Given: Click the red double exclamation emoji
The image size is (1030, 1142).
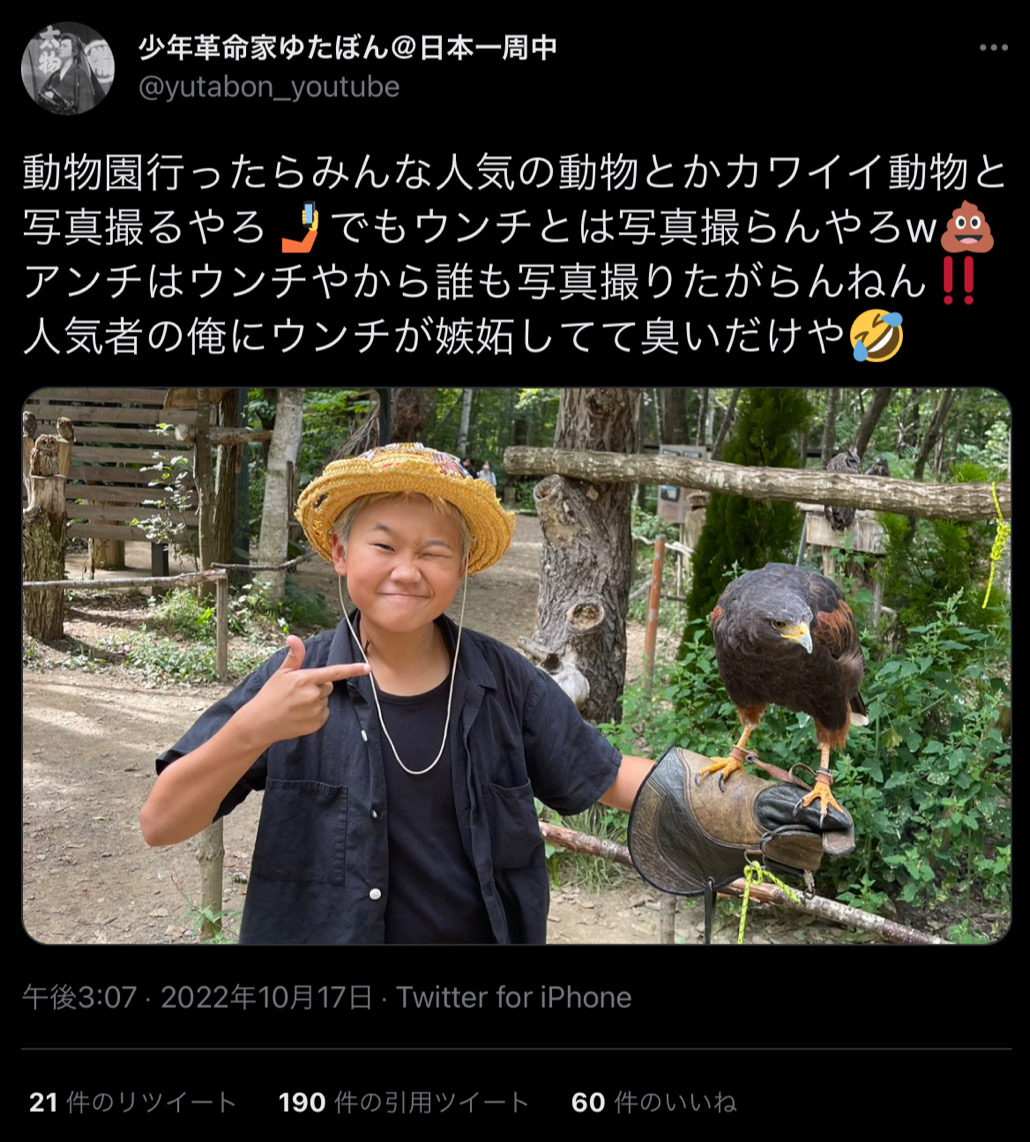Looking at the screenshot, I should coord(958,281).
